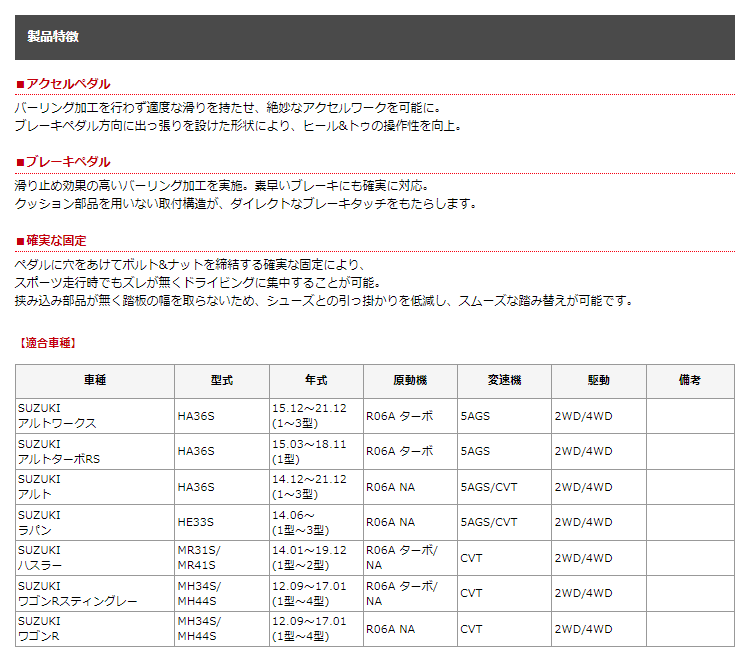Click 12.09～17.01 in the ワゴンRスティングレー row

309,586
